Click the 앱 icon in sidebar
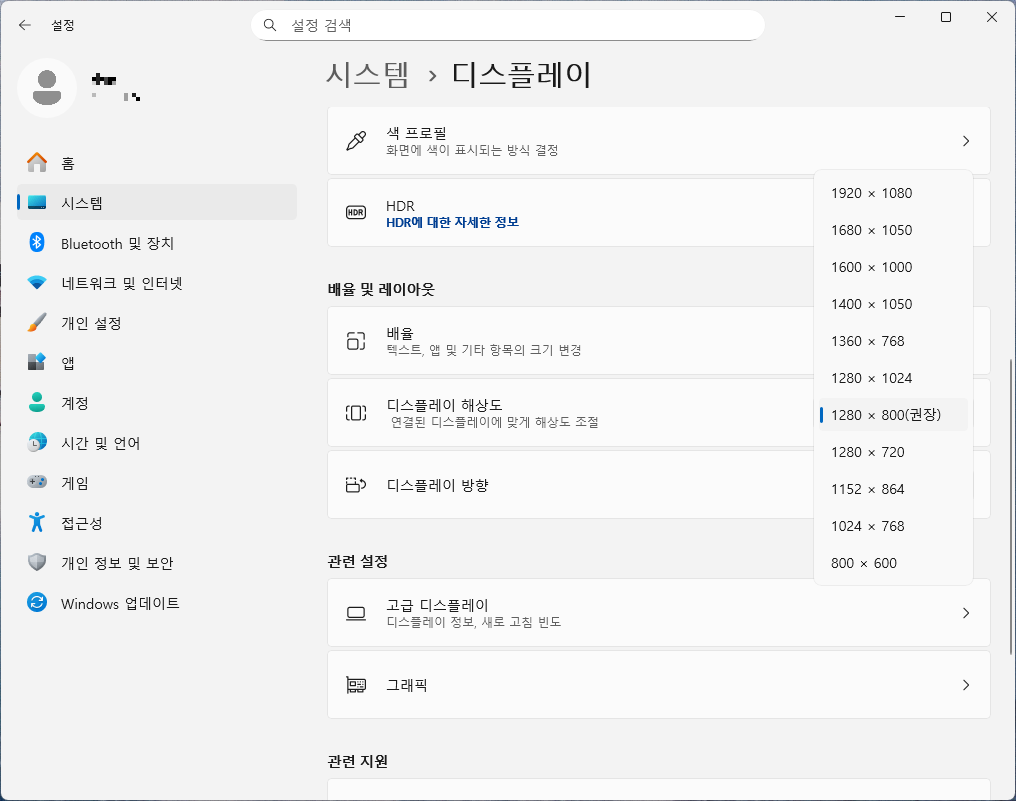The width and height of the screenshot is (1016, 801). [37, 362]
